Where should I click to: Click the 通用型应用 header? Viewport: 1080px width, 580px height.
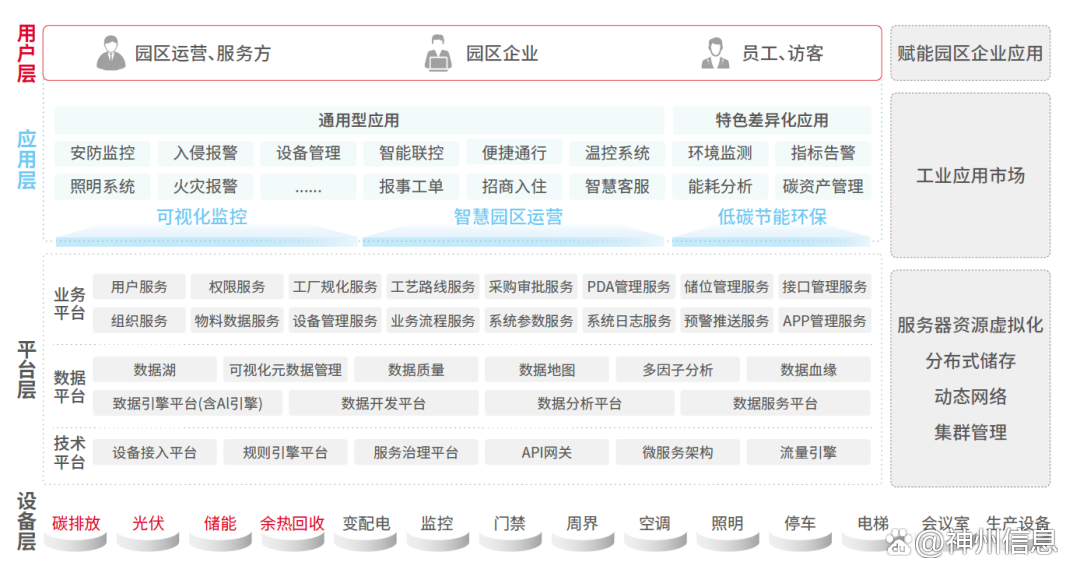tap(359, 121)
